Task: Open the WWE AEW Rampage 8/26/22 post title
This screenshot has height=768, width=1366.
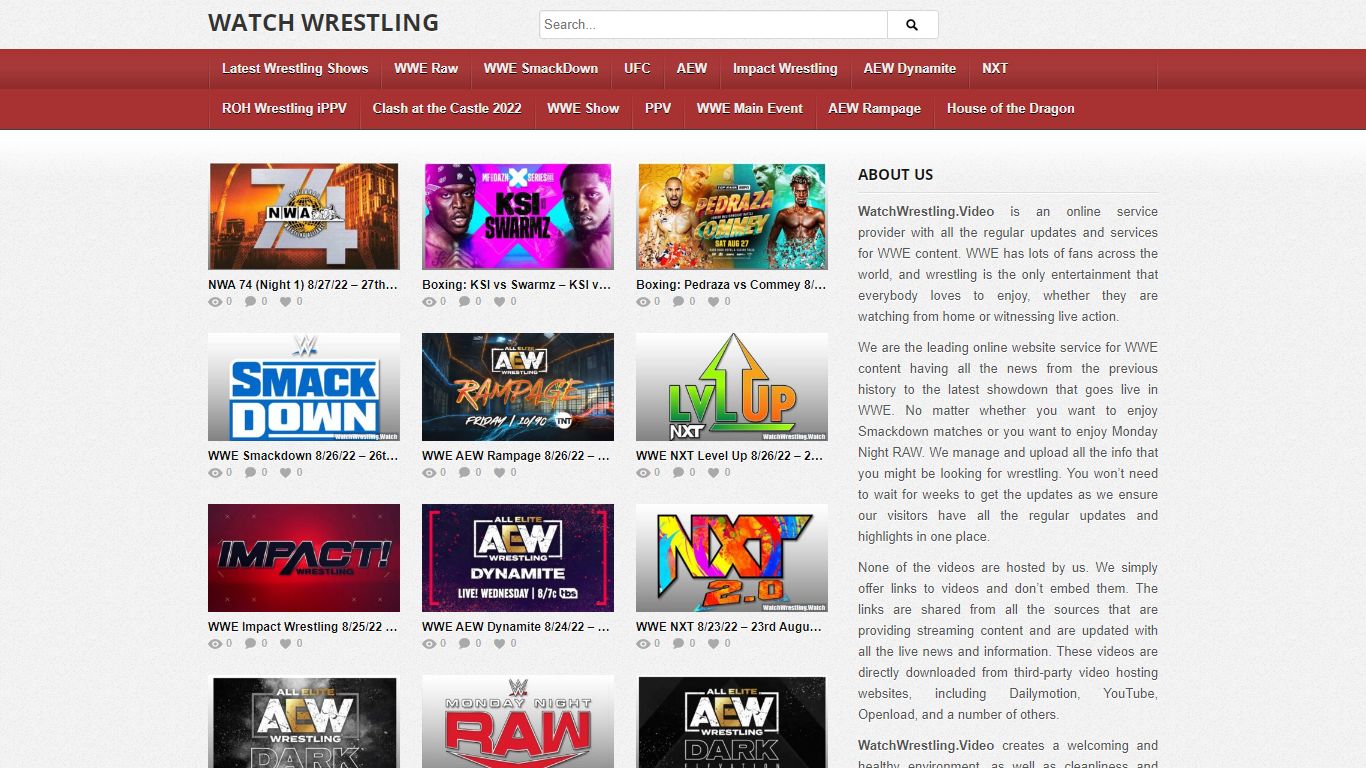Action: pos(517,456)
